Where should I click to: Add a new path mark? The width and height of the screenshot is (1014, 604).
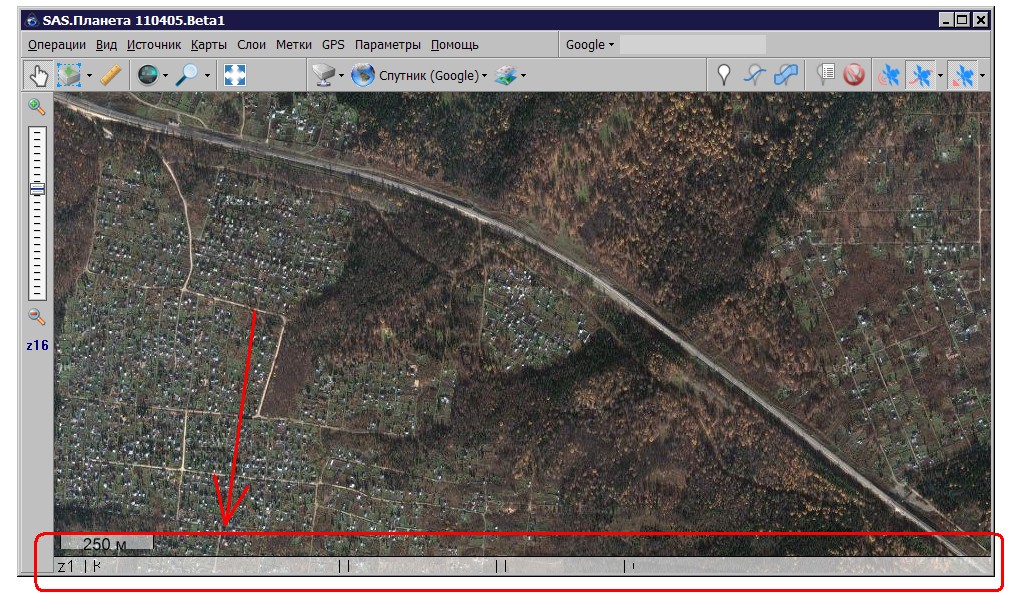756,75
